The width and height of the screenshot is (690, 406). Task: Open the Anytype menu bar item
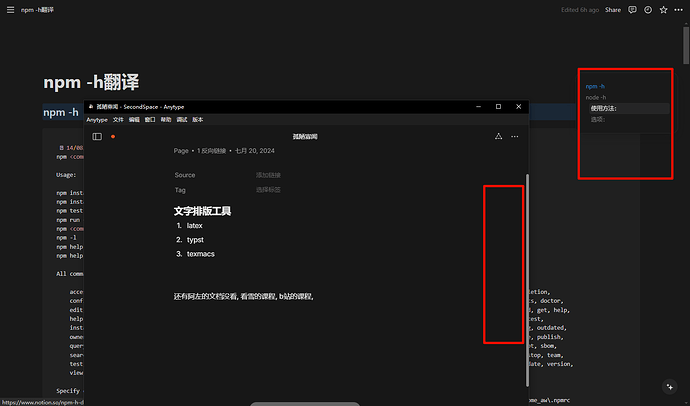pos(97,120)
